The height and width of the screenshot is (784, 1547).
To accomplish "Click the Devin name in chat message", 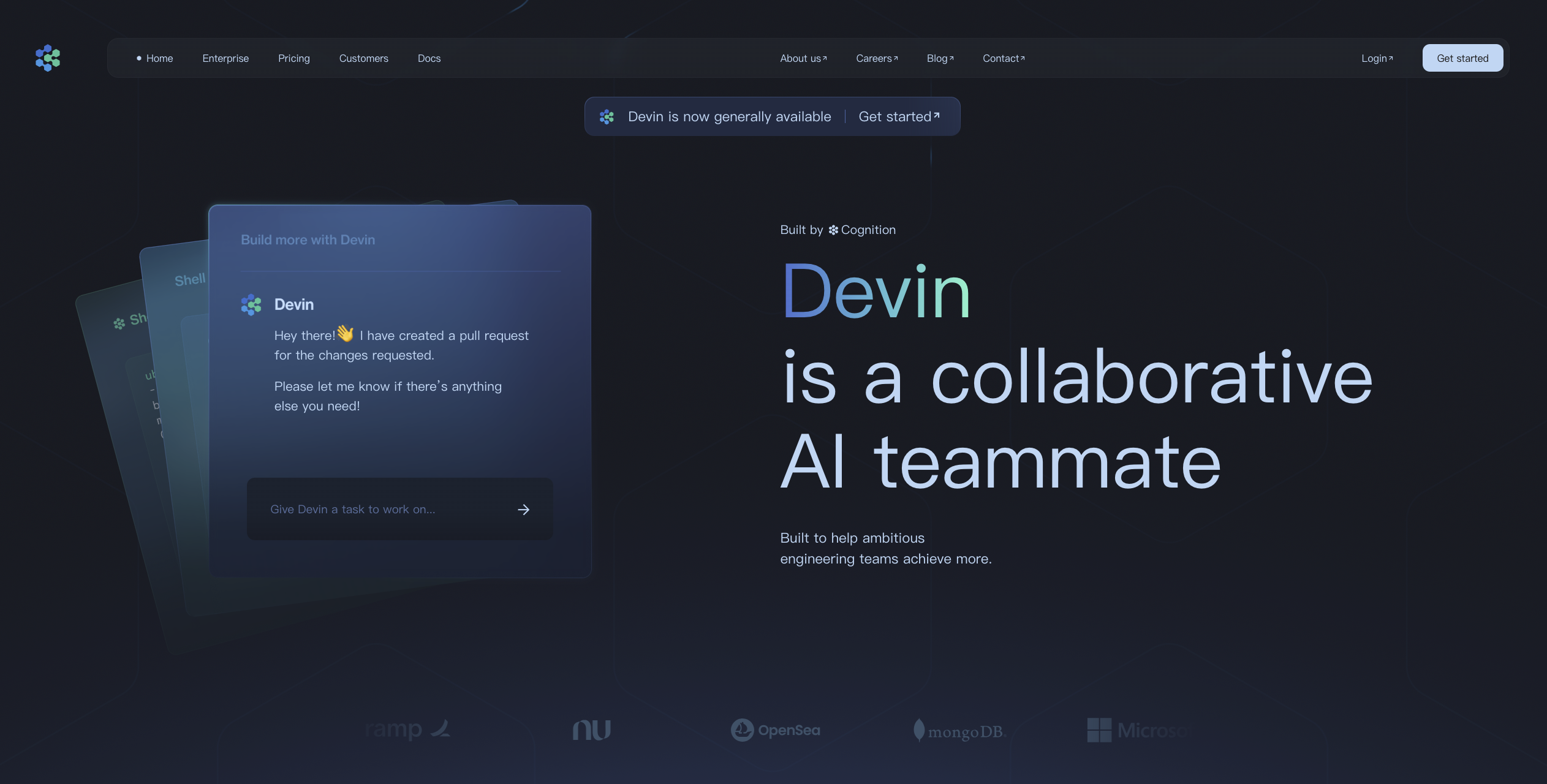I will click(293, 304).
